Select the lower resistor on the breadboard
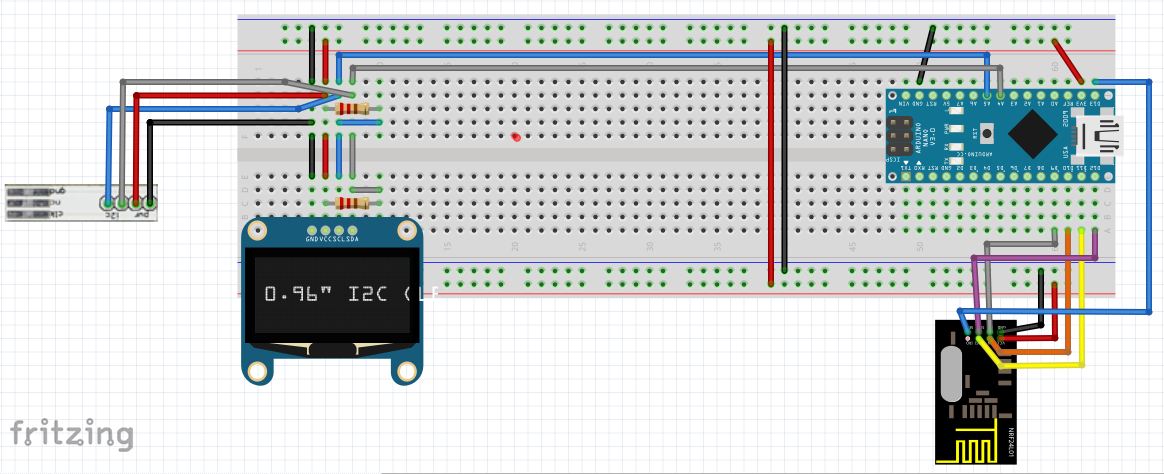This screenshot has height=474, width=1164. tap(351, 203)
